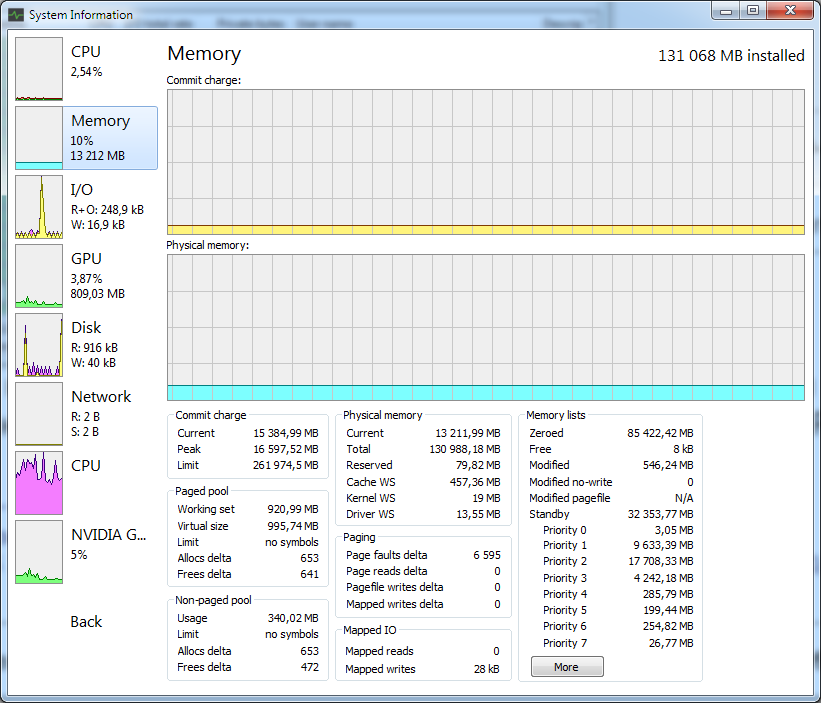Minimize the System Information window
821x703 pixels.
click(727, 11)
